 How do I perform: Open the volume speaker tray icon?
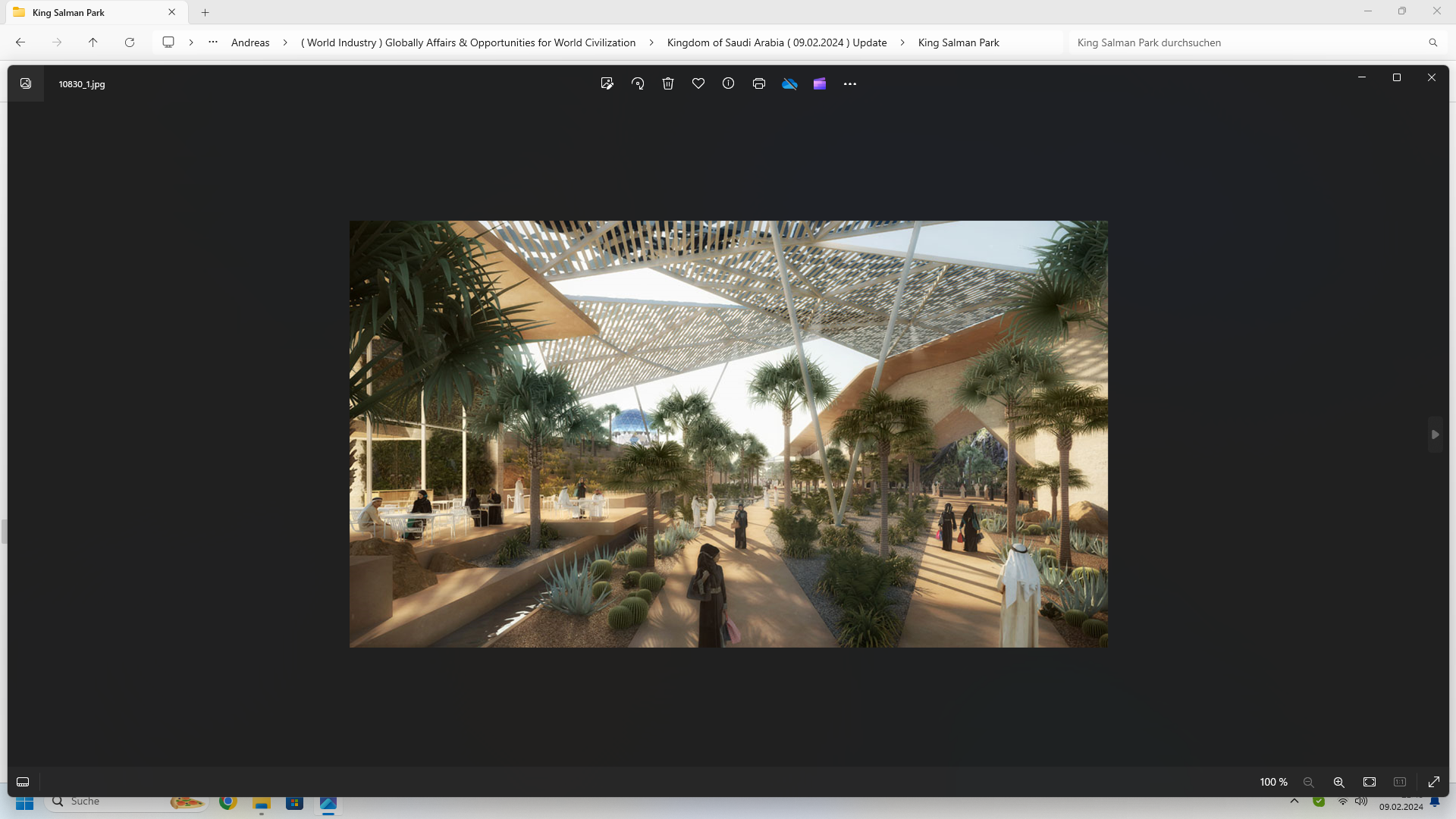pos(1361,802)
